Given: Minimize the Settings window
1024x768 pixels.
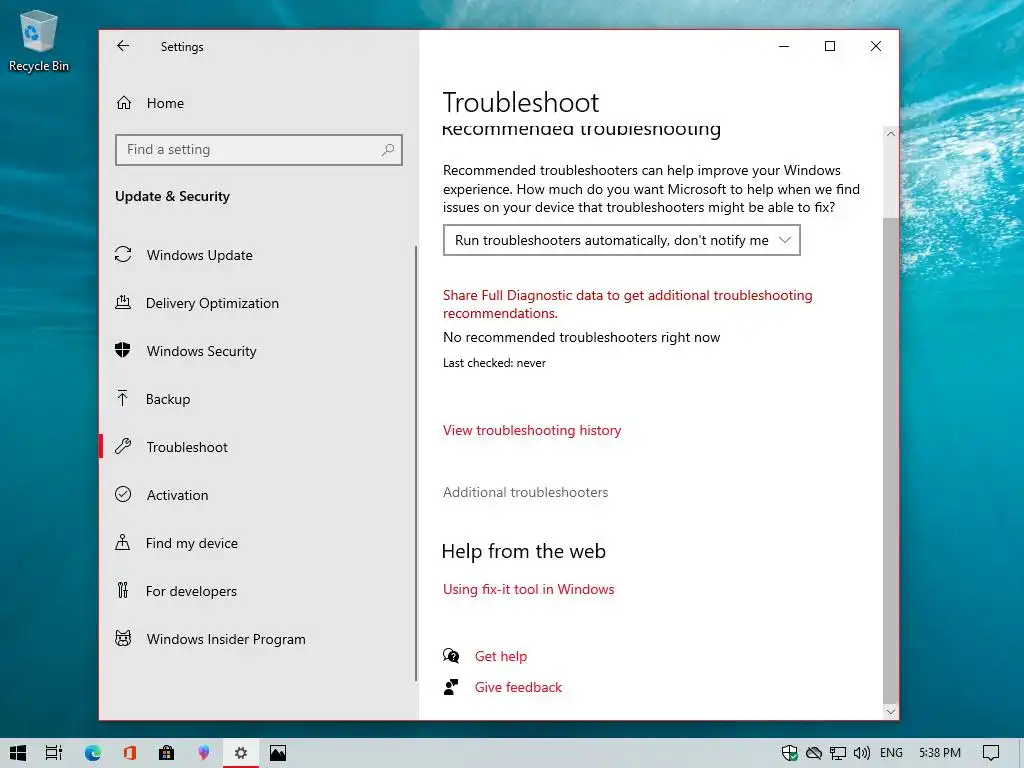Looking at the screenshot, I should tap(784, 46).
